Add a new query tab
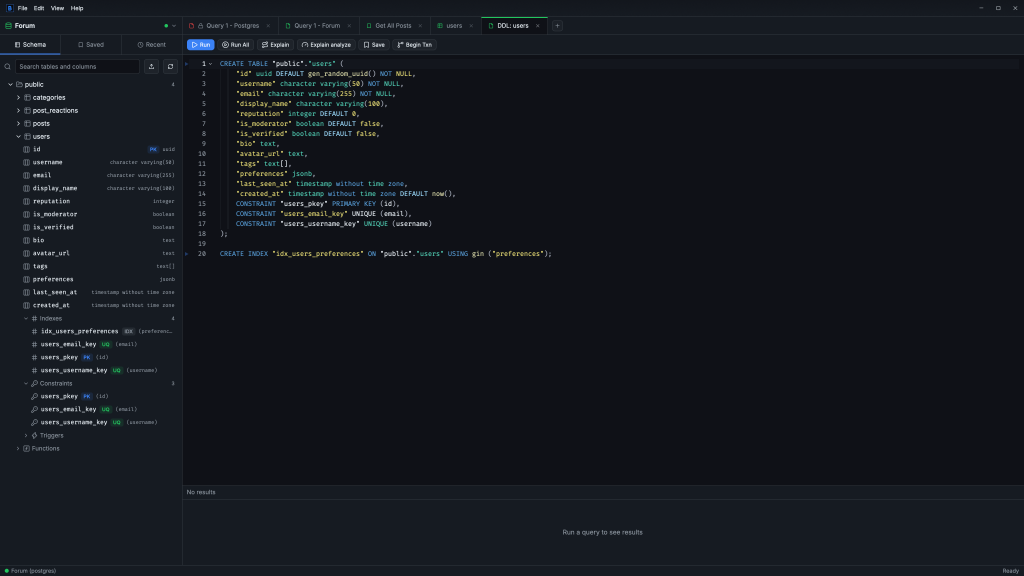Viewport: 1024px width, 576px height. click(x=557, y=26)
